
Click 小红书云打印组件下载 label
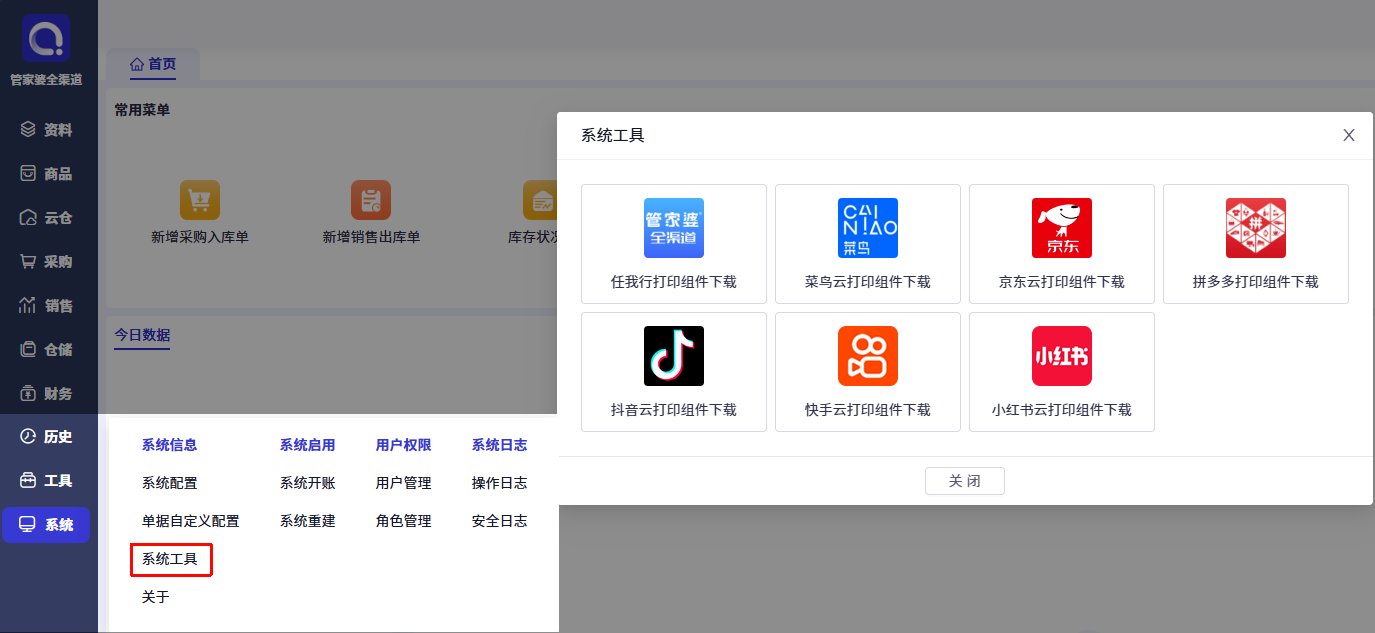pos(1062,410)
